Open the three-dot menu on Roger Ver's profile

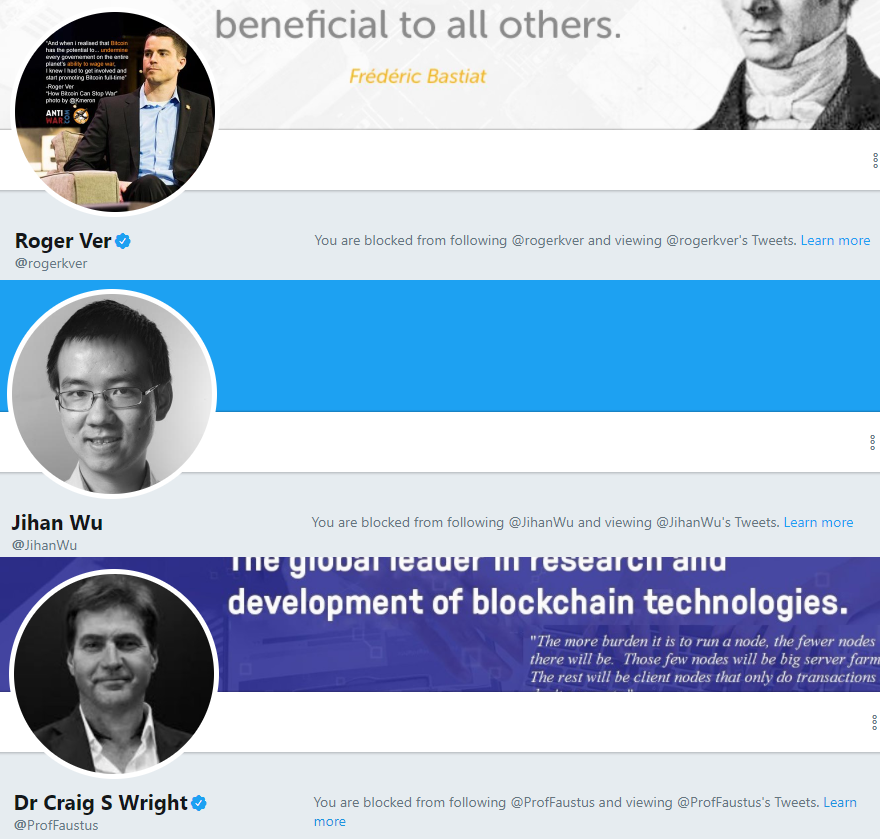tap(875, 160)
